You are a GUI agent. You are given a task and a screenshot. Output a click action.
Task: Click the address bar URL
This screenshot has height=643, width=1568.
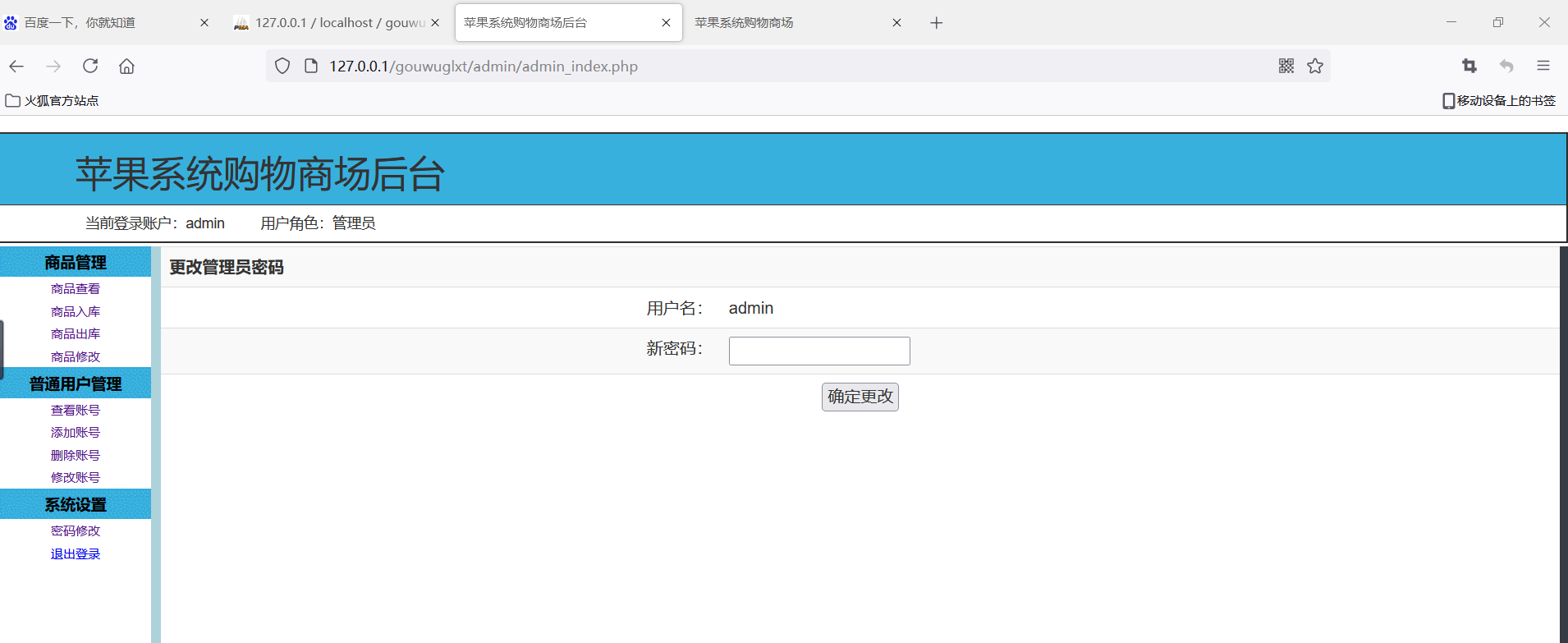click(x=484, y=67)
